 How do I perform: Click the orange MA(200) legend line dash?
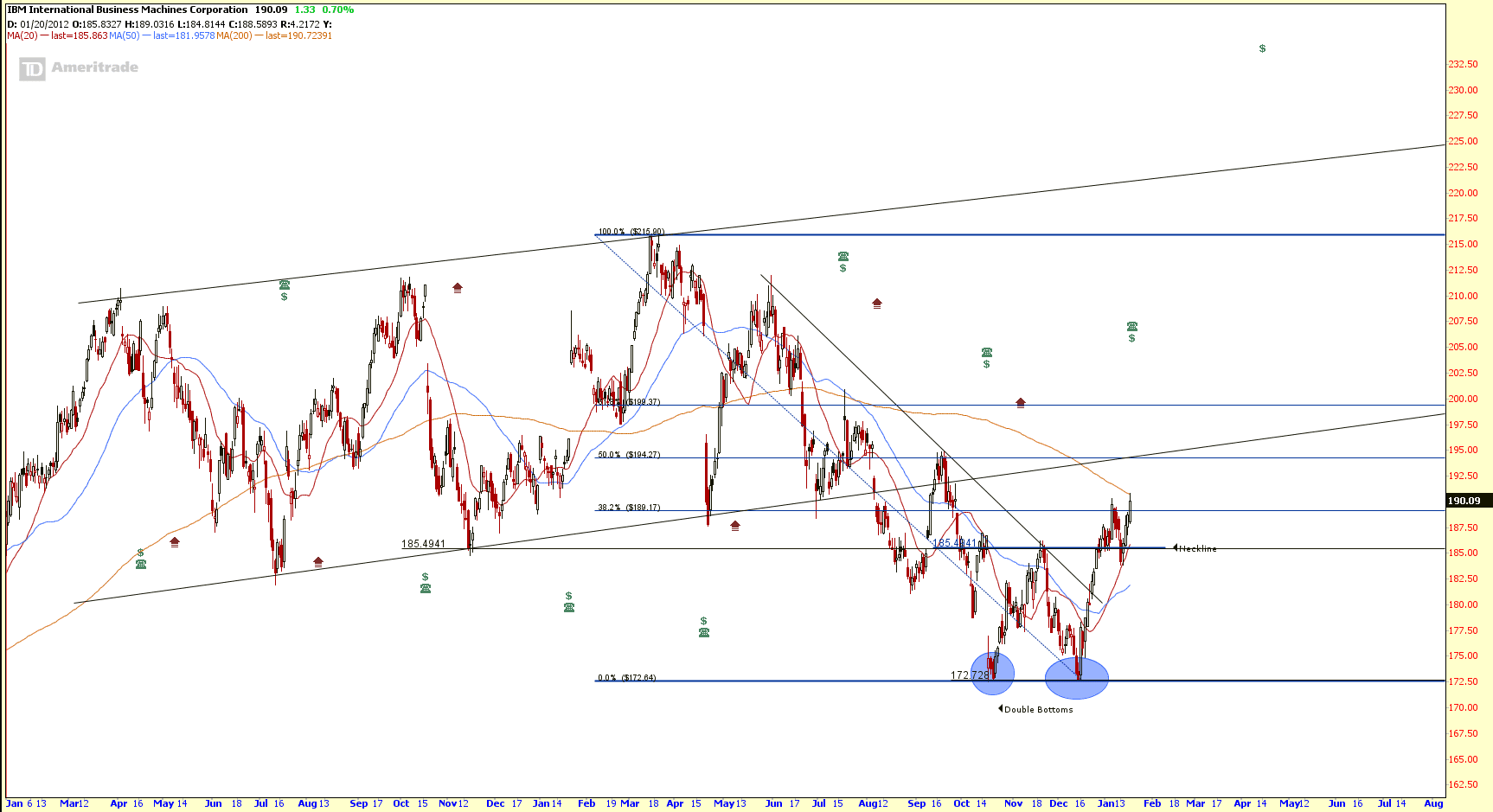point(259,35)
